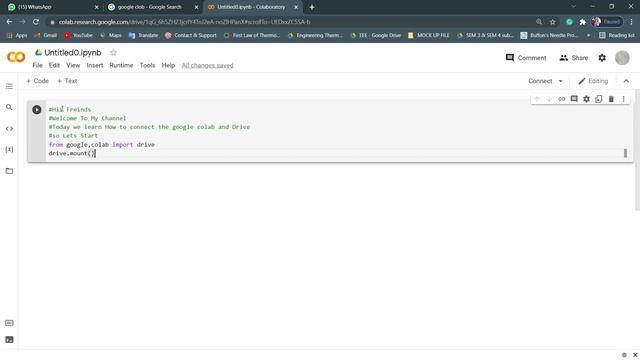Reload the browser page

[x=36, y=22]
